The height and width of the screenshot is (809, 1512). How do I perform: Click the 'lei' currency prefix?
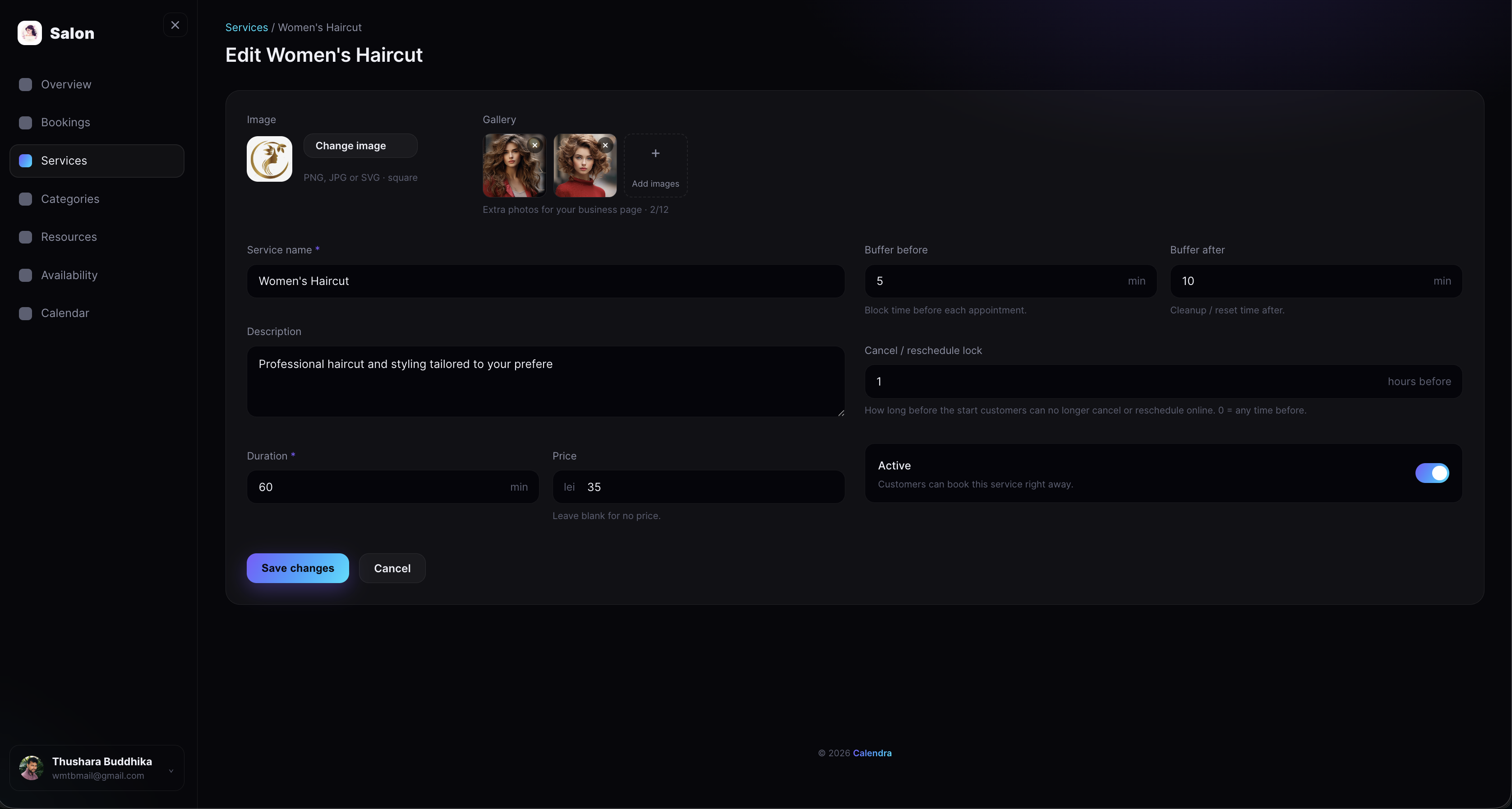(569, 487)
